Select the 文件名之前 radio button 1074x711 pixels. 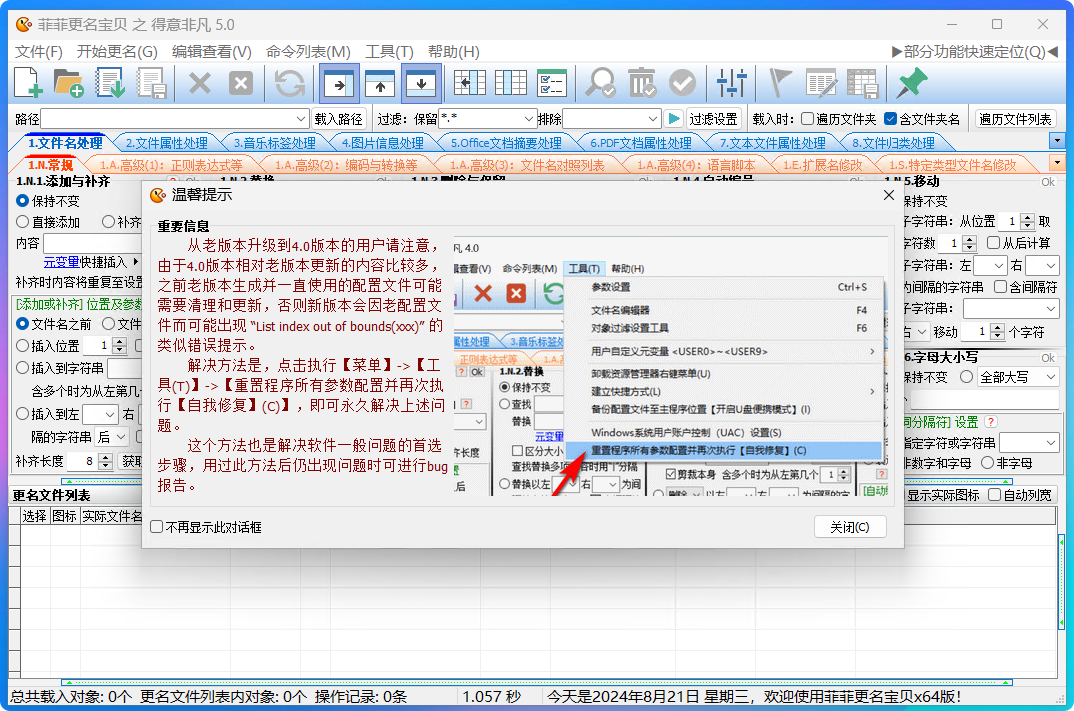tap(22, 323)
